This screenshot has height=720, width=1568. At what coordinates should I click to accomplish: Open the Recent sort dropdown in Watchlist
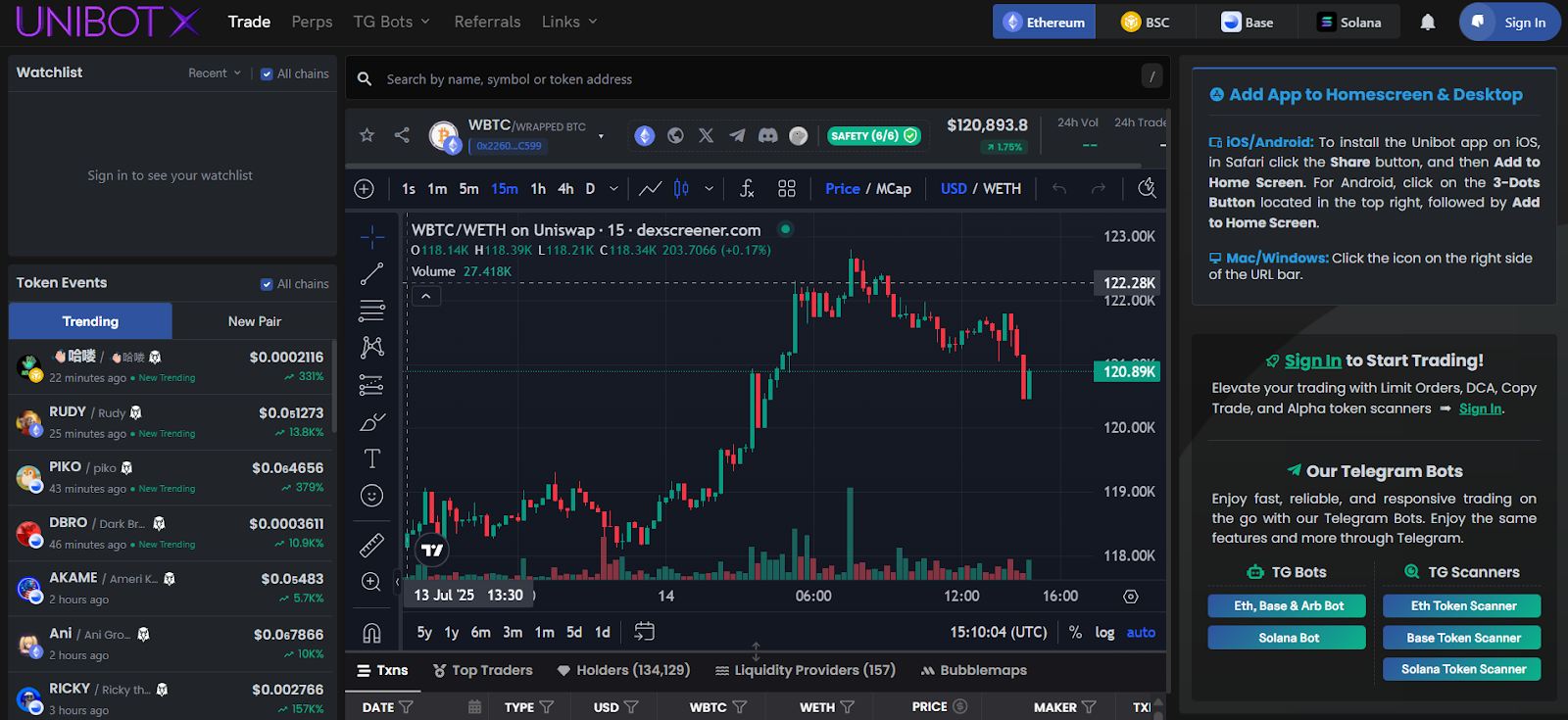click(215, 73)
